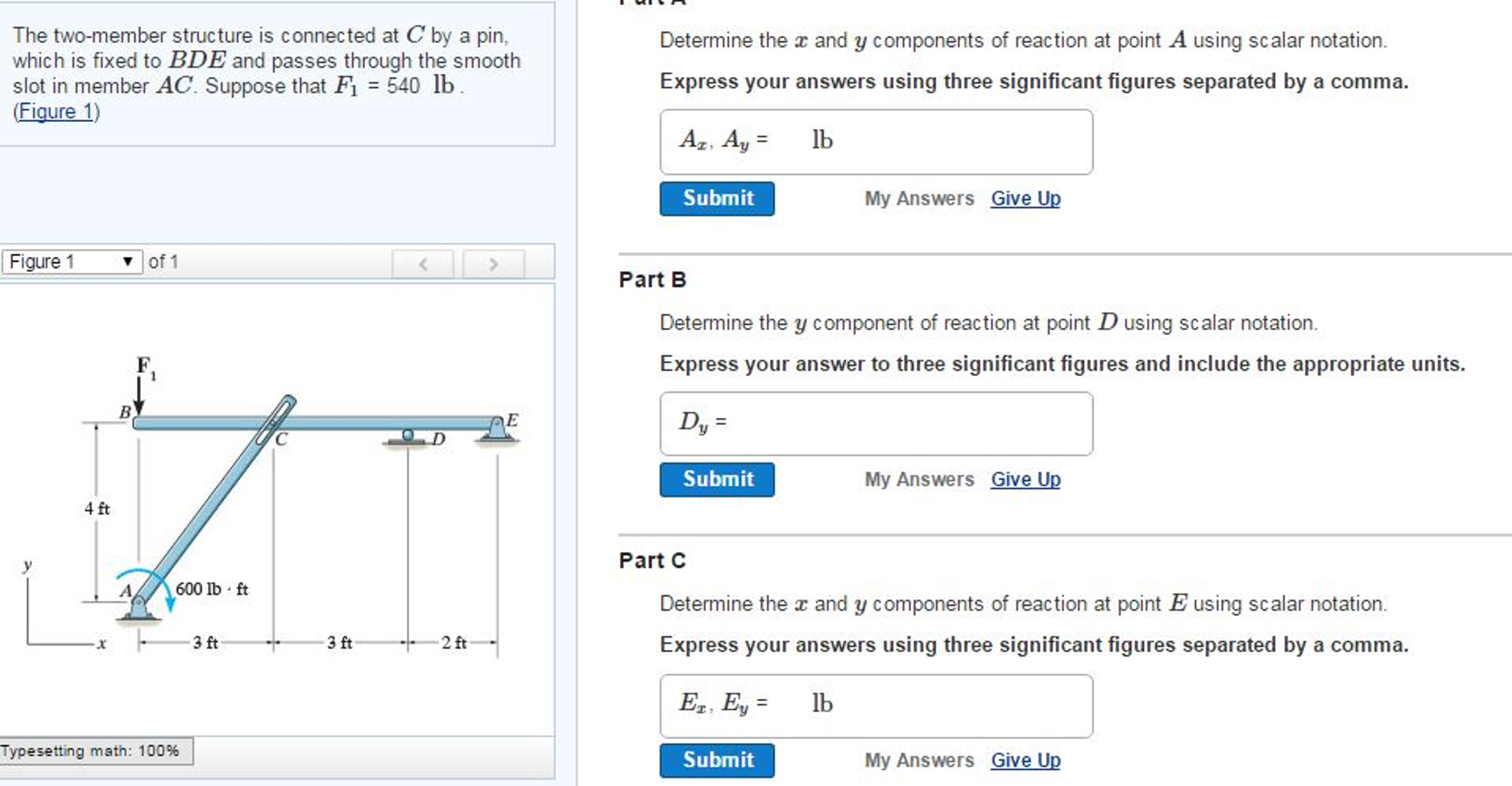Submit the Part B answer

tap(716, 479)
